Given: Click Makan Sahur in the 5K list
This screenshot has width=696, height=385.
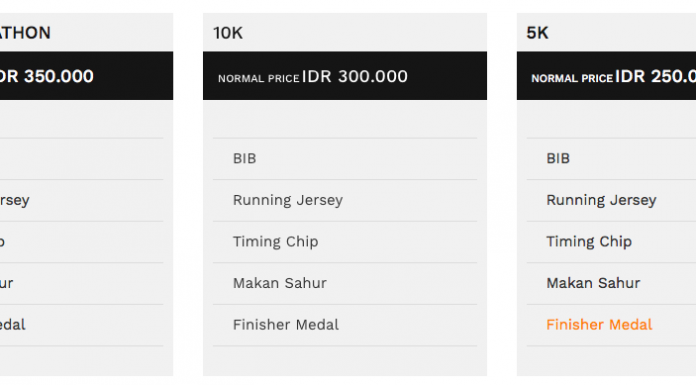Looking at the screenshot, I should (x=593, y=283).
